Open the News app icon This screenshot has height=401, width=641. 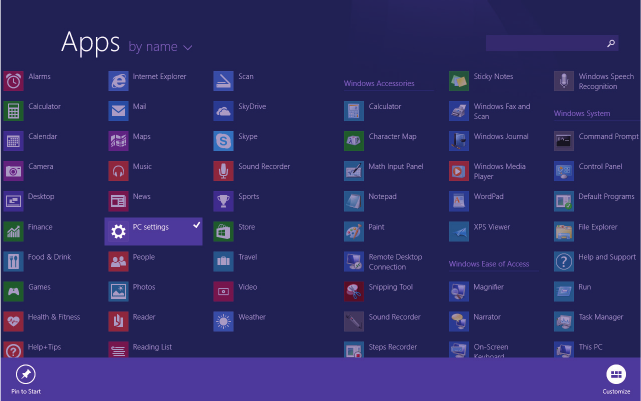pyautogui.click(x=118, y=201)
